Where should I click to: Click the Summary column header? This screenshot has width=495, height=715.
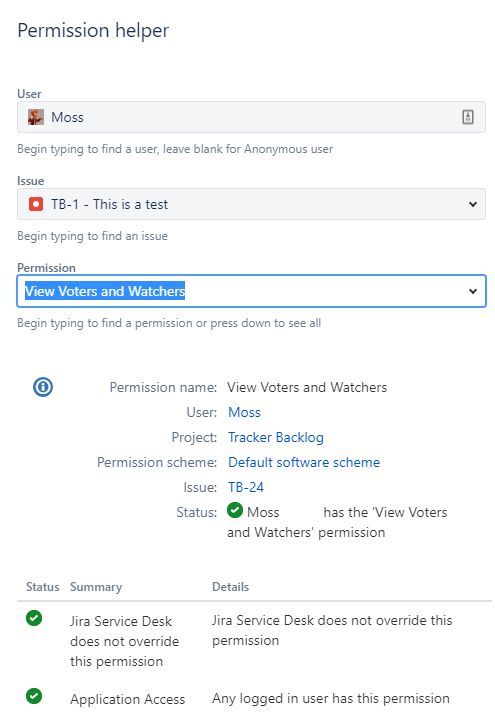pos(96,587)
